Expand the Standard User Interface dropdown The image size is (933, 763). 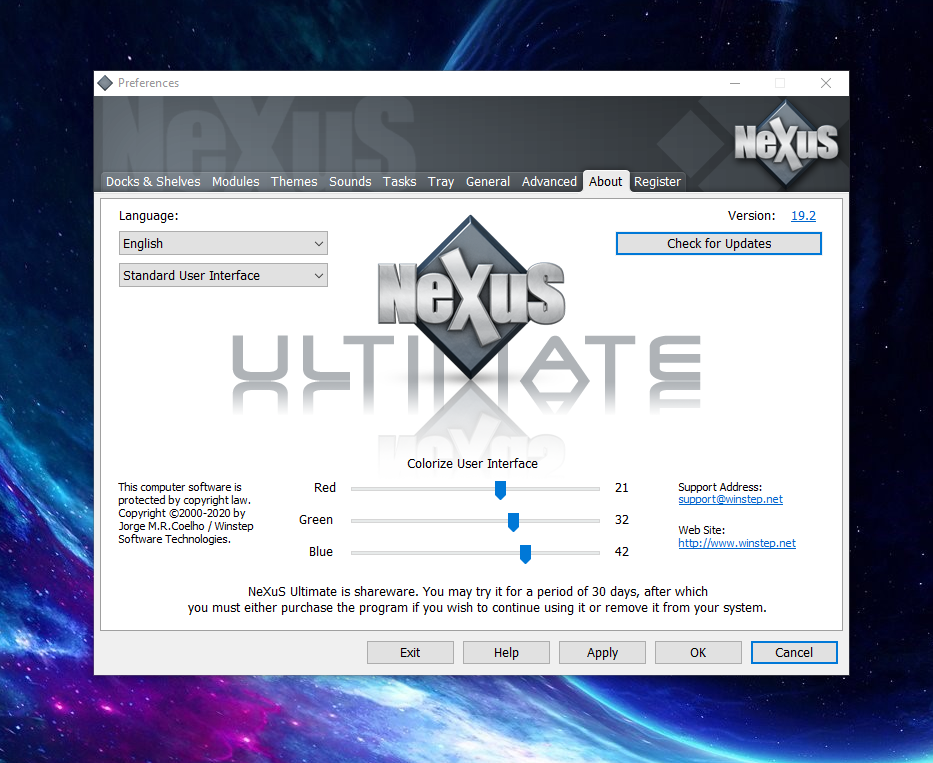tap(223, 276)
